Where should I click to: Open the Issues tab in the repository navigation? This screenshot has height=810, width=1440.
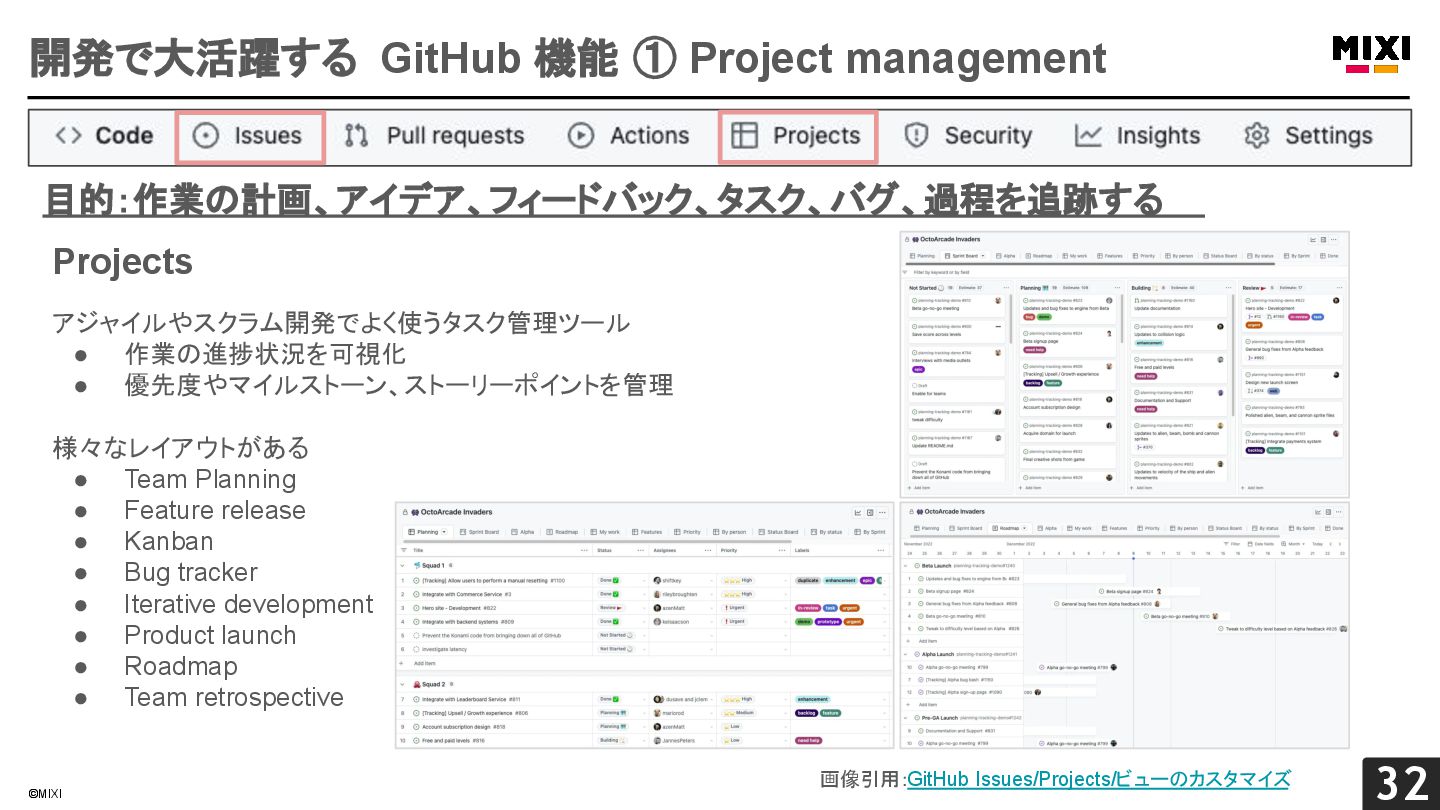tap(250, 137)
